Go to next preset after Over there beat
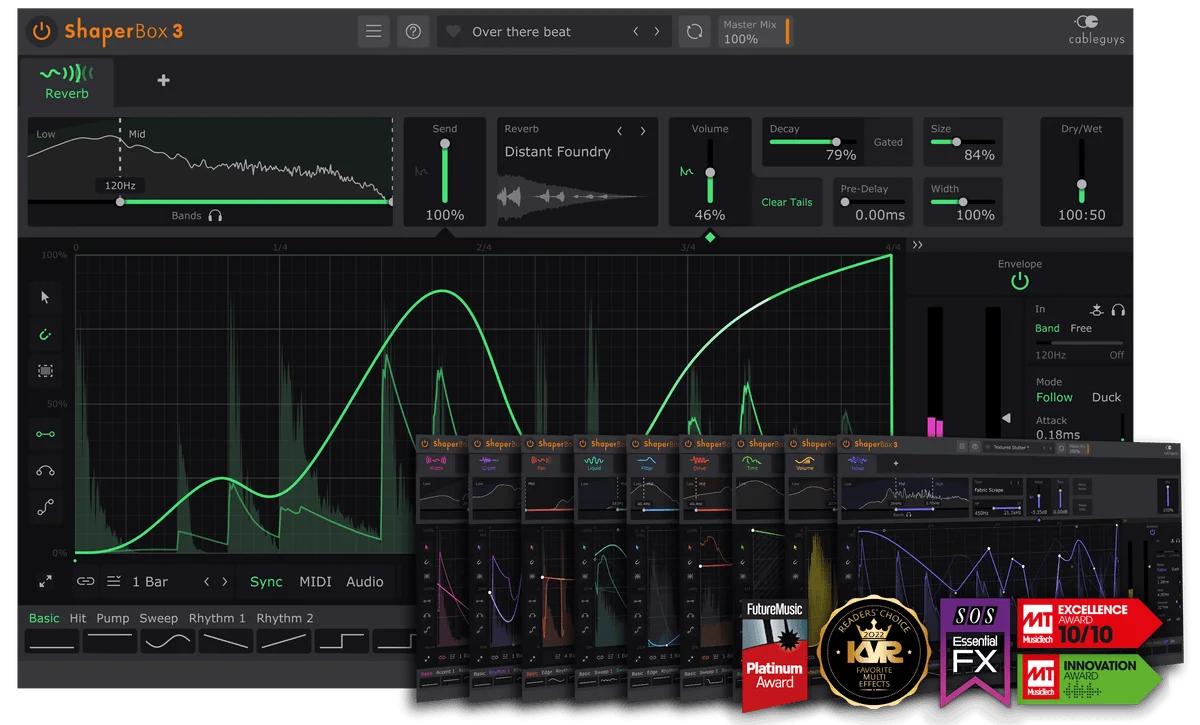 [x=657, y=32]
